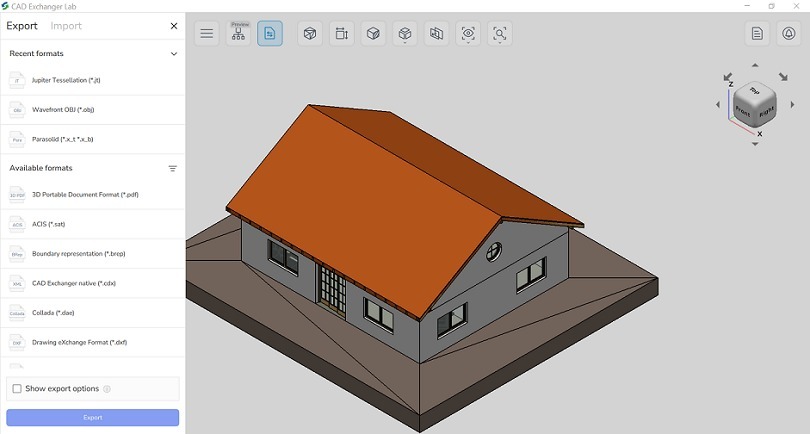Select the Export tab

pyautogui.click(x=22, y=26)
